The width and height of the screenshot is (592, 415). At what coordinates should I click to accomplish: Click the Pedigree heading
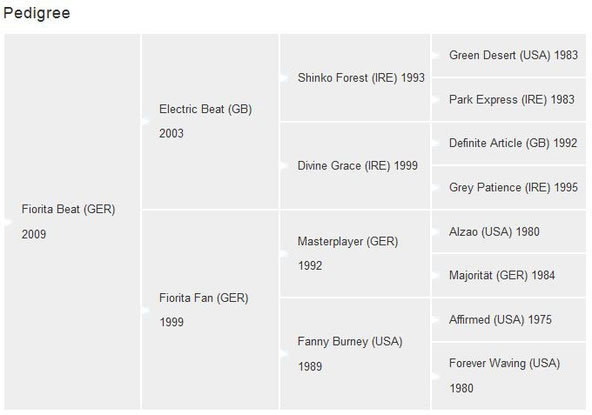(37, 13)
